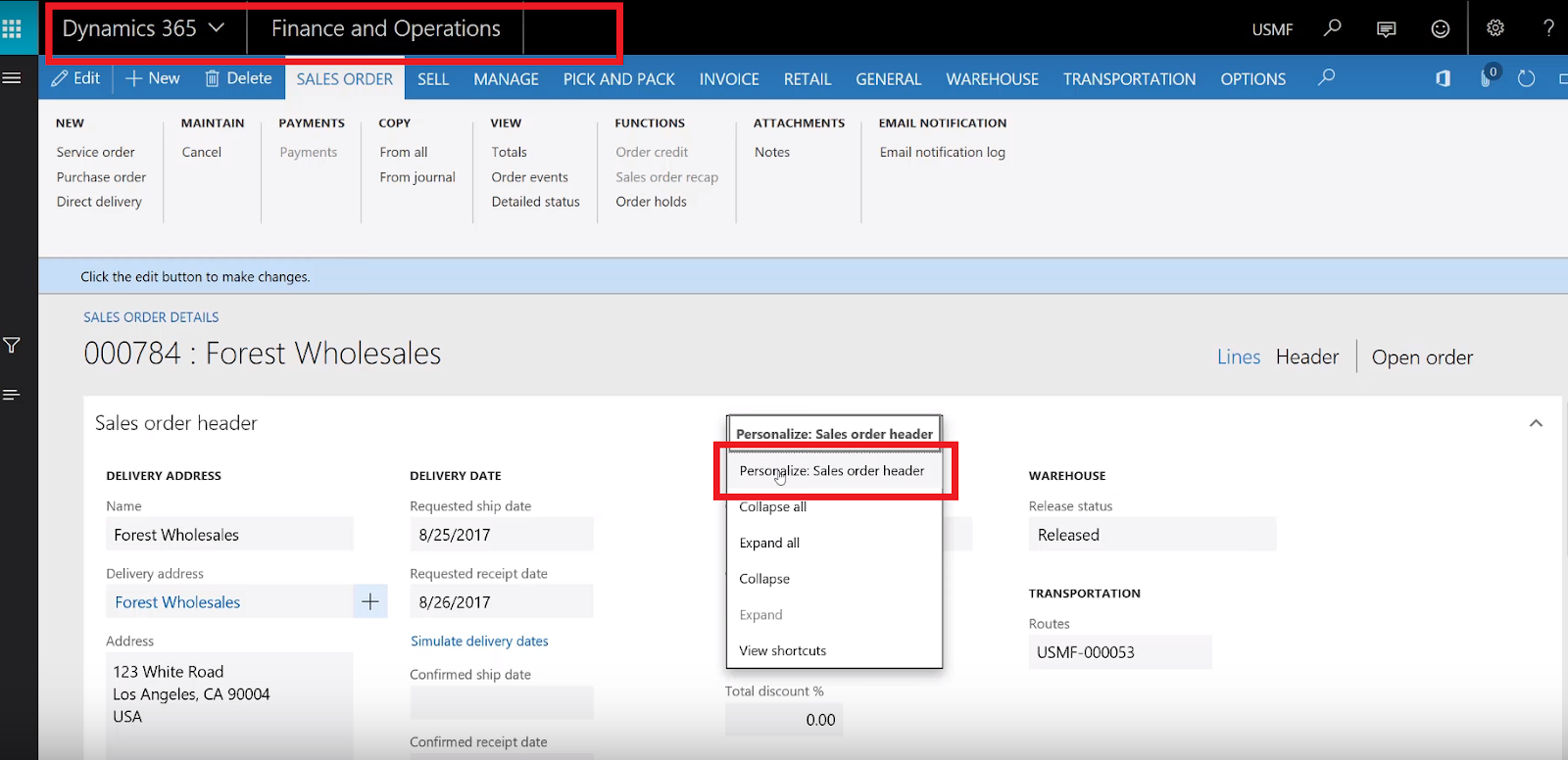This screenshot has width=1568, height=760.
Task: Open the GENERAL tab
Action: point(889,79)
